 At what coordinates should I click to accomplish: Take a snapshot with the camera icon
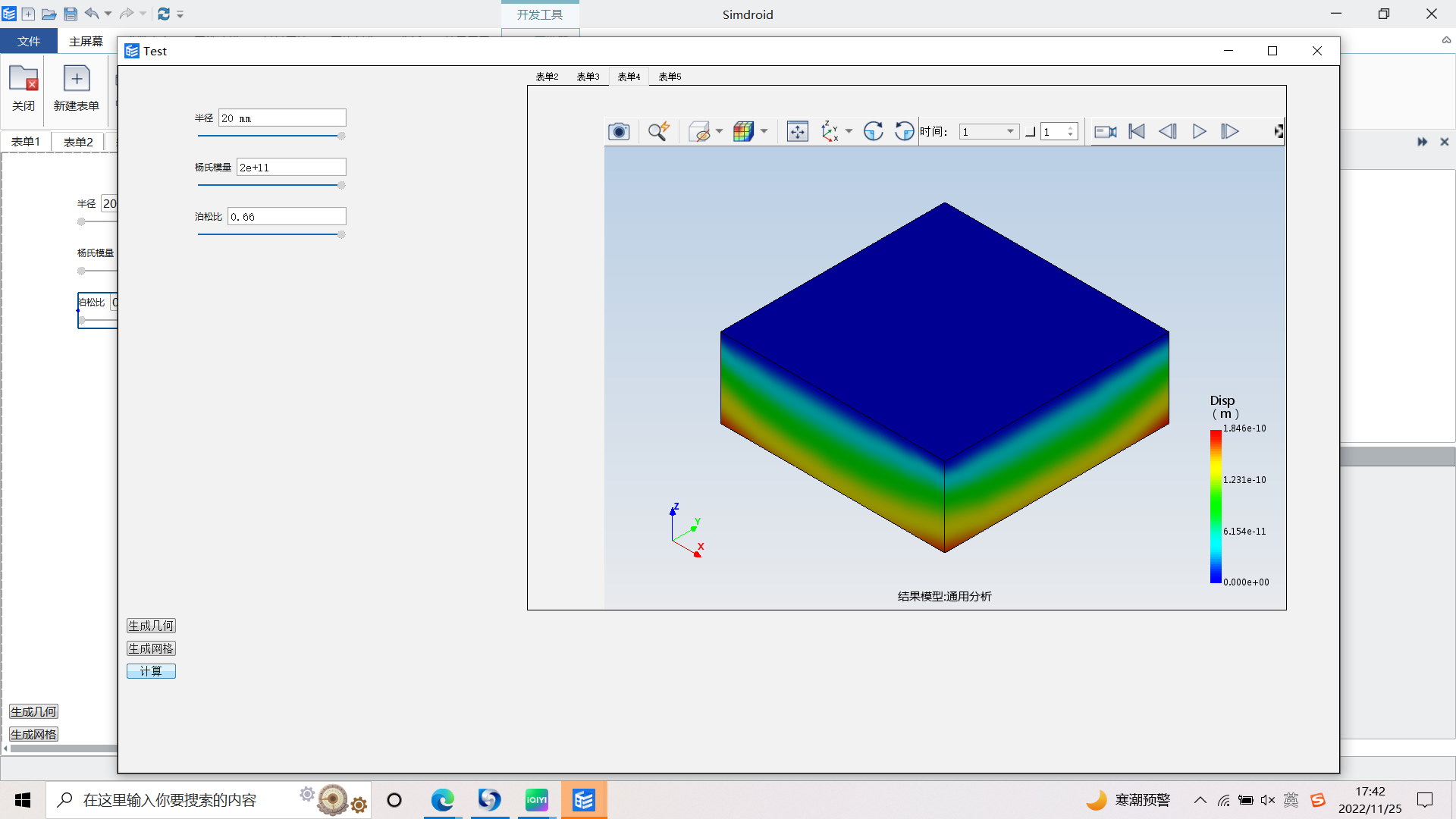(x=619, y=132)
